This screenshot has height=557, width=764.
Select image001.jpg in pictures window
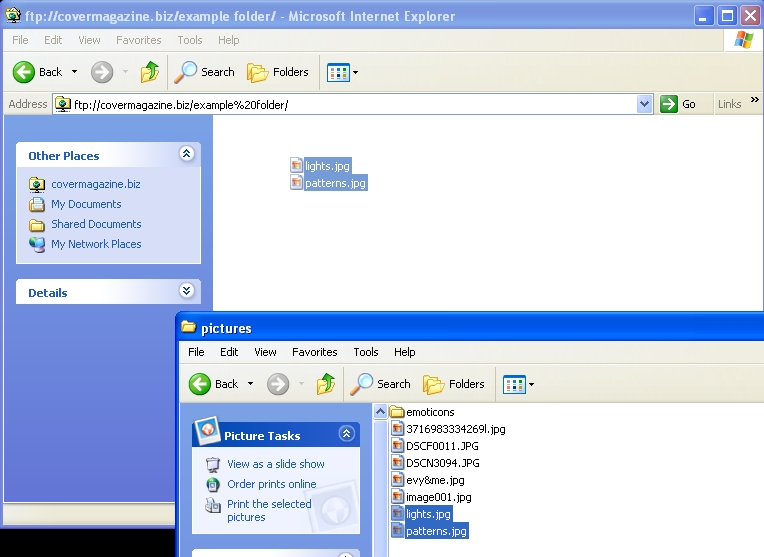coord(431,497)
